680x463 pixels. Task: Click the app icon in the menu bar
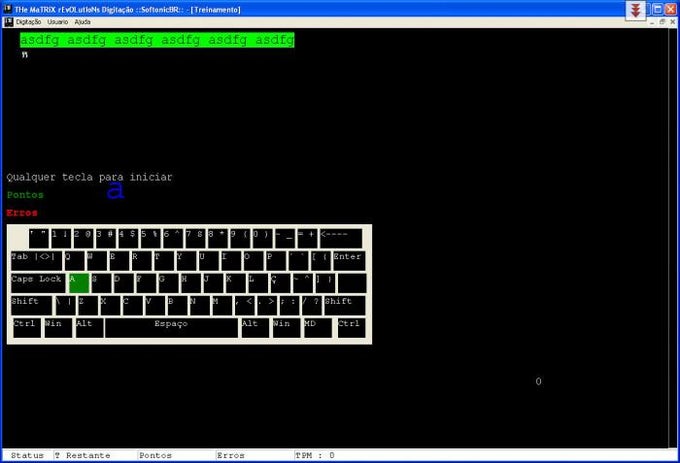click(x=9, y=22)
